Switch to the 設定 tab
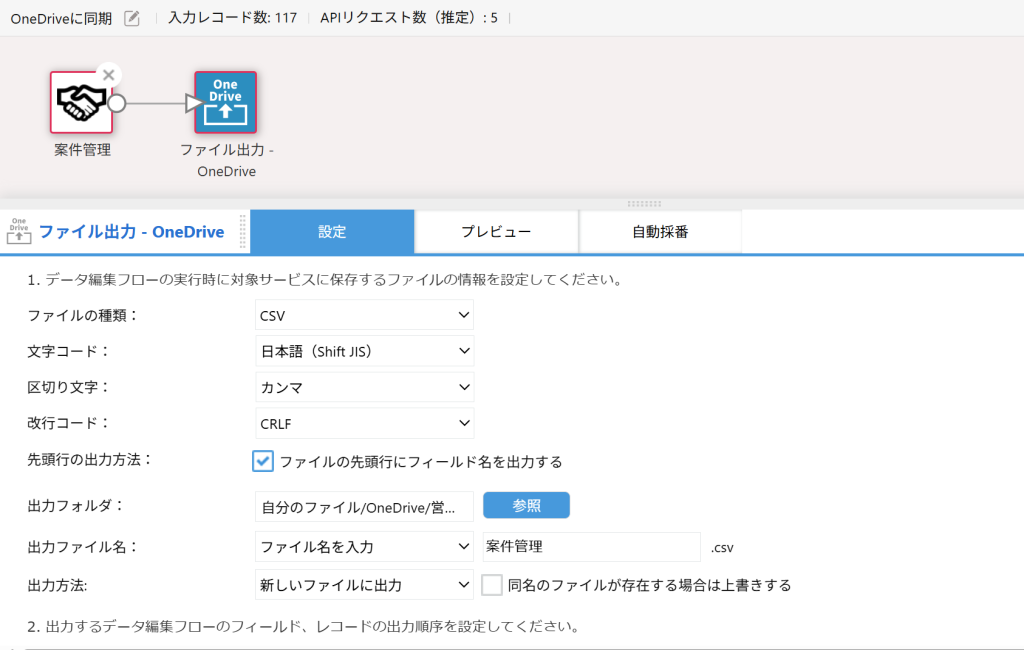Image resolution: width=1024 pixels, height=650 pixels. pos(332,231)
